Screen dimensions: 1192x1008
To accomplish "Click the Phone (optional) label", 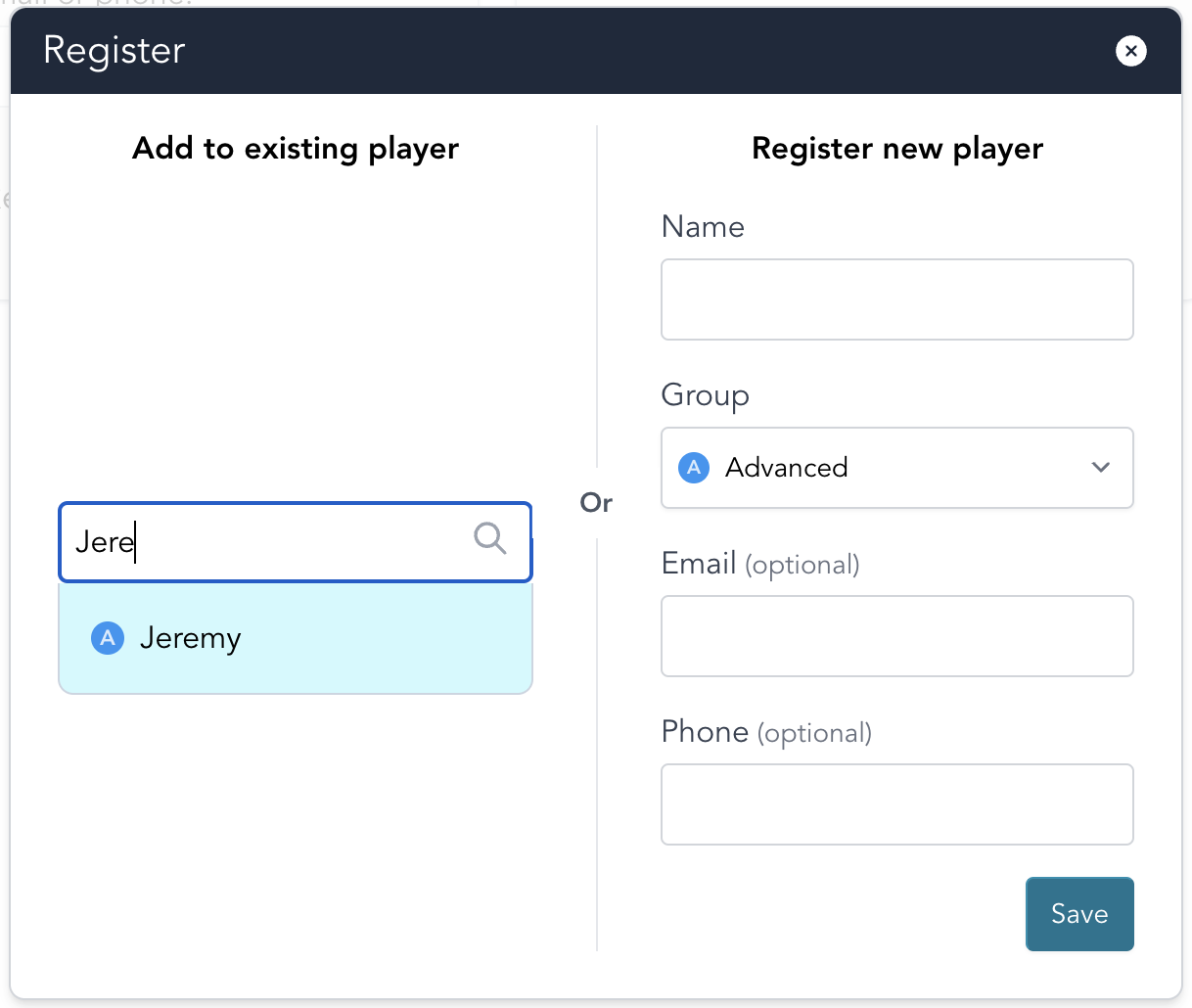I will [766, 732].
